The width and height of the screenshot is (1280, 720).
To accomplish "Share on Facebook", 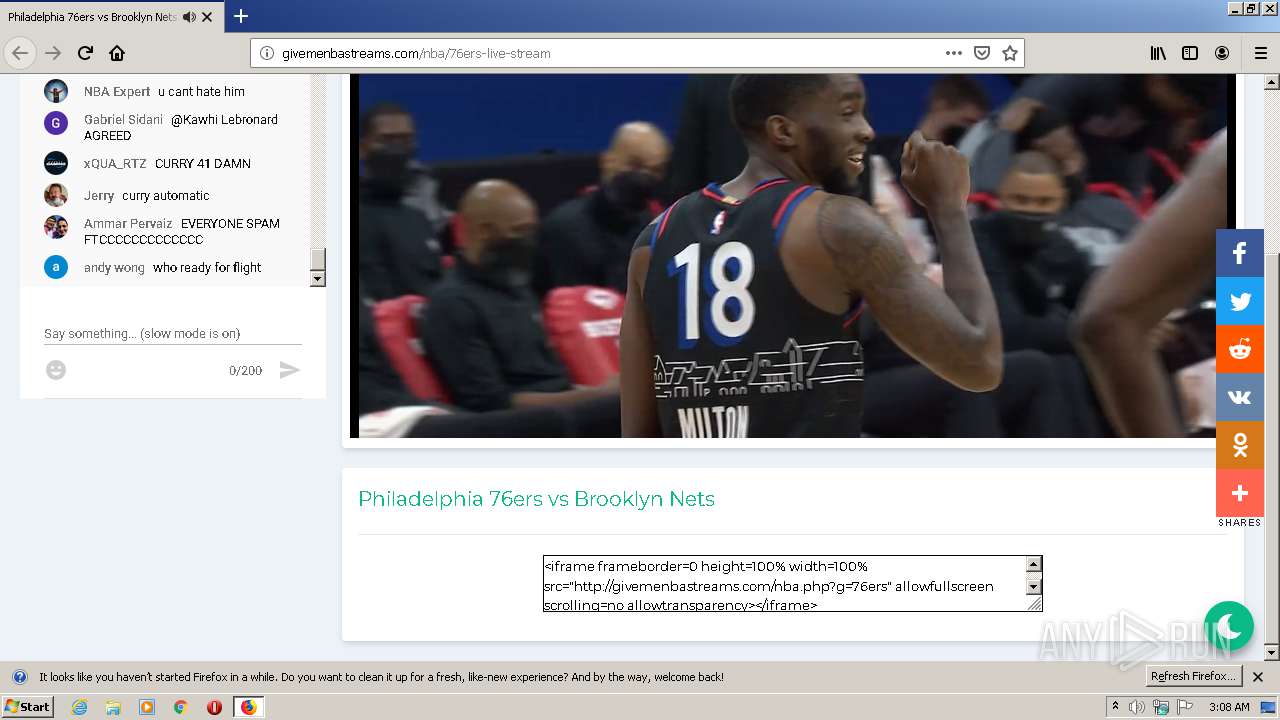I will (x=1240, y=253).
